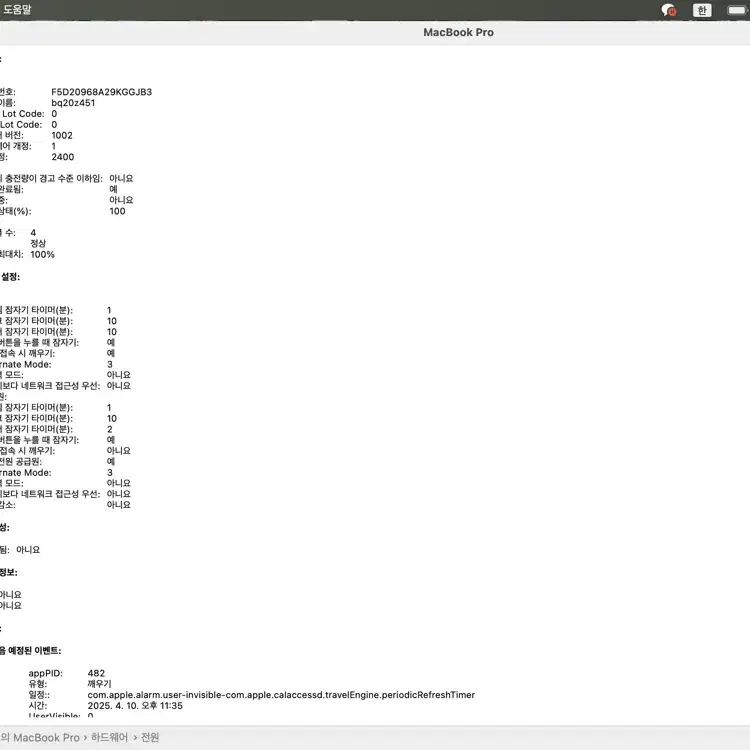Image resolution: width=750 pixels, height=750 pixels.
Task: Click the com.apple.alarm periodicRefreshTimer schedule text
Action: click(280, 695)
